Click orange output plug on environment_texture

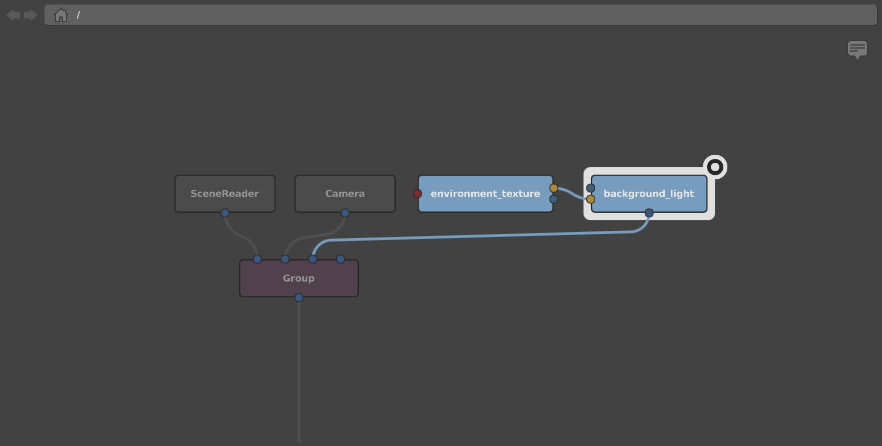(x=554, y=188)
